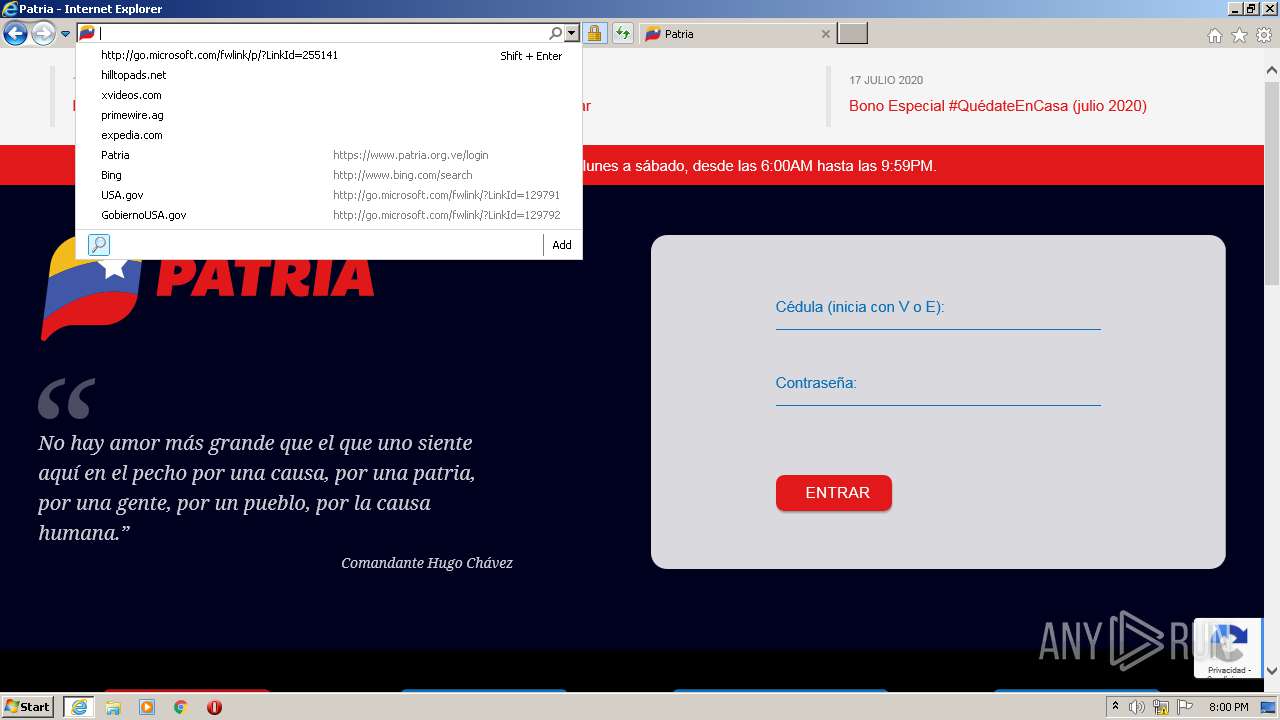The image size is (1280, 720).
Task: Click the address bar search magnifier icon
Action: [x=556, y=33]
